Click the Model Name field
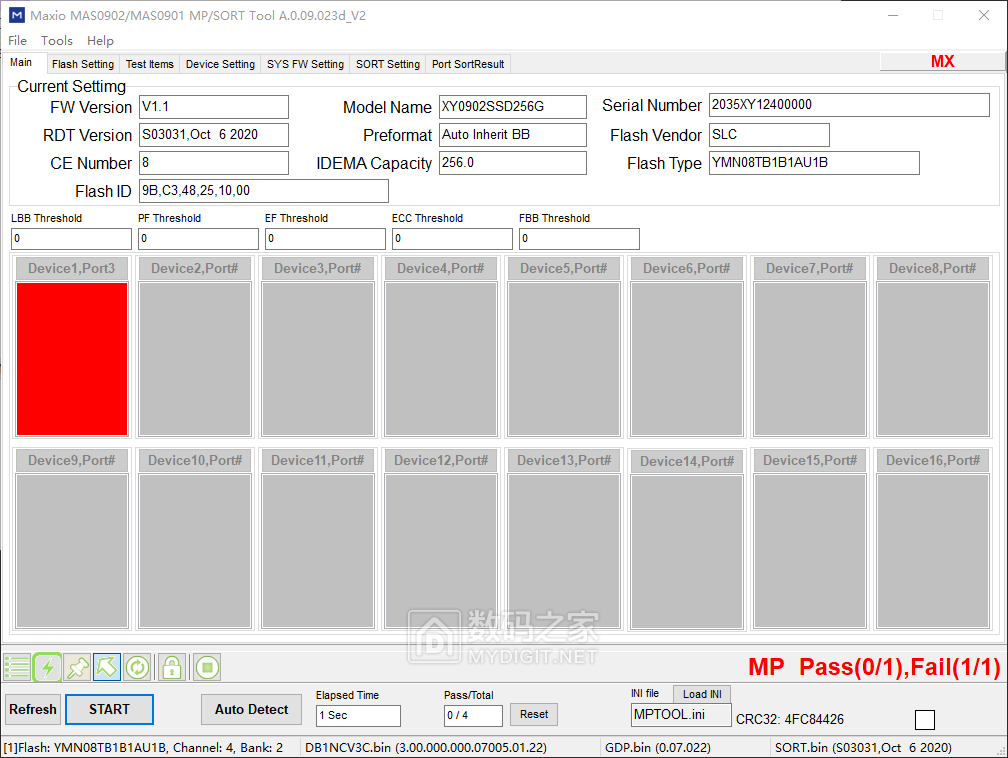This screenshot has height=758, width=1008. click(x=512, y=107)
